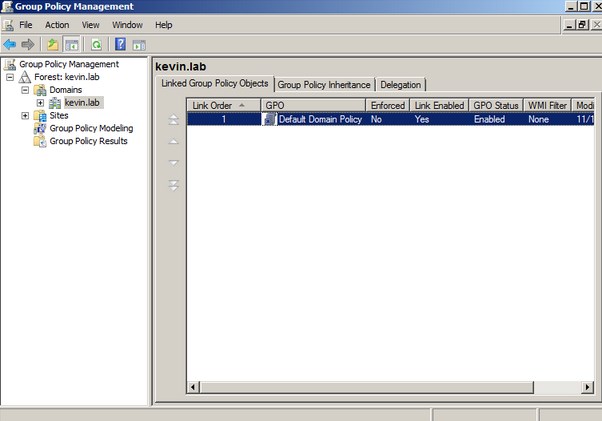Viewport: 602px width, 421px height.
Task: Toggle Show/Hide Action Pane icon
Action: coord(139,45)
